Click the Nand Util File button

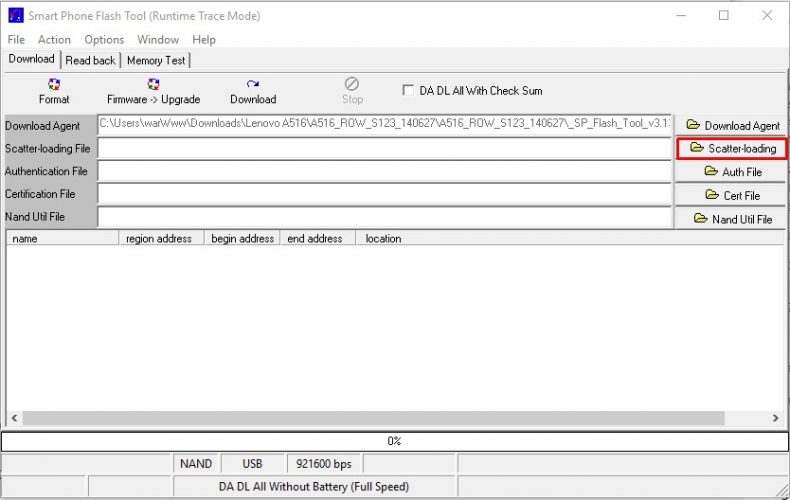point(732,219)
